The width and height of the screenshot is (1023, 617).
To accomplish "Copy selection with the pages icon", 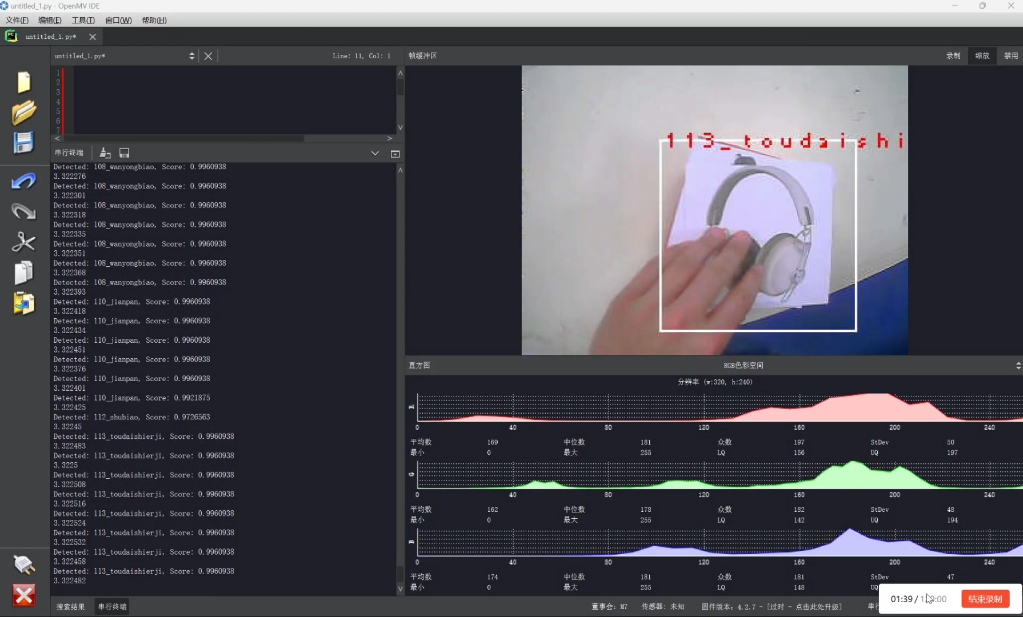I will click(x=23, y=273).
